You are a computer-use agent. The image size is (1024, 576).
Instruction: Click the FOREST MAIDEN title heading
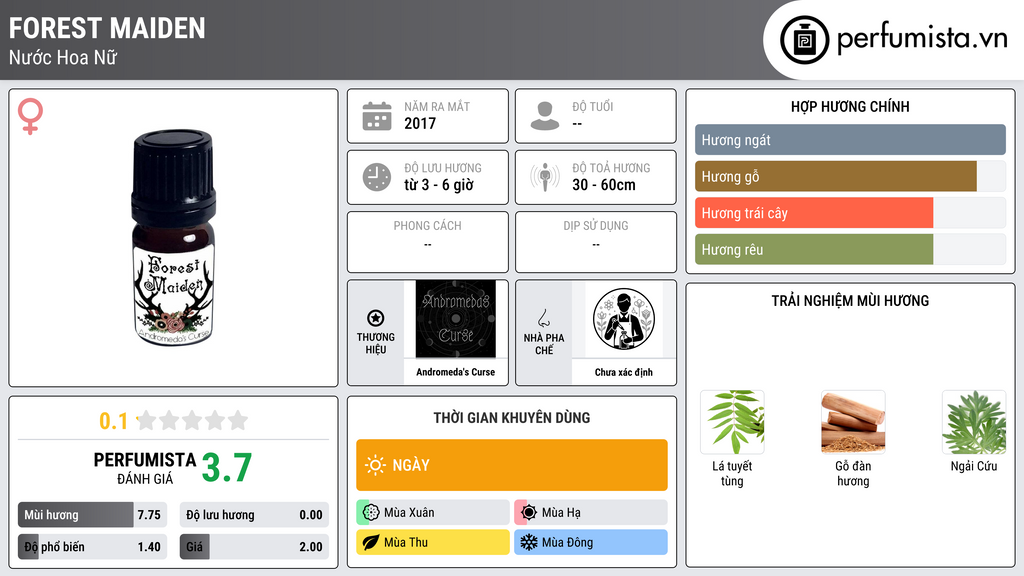(x=107, y=28)
